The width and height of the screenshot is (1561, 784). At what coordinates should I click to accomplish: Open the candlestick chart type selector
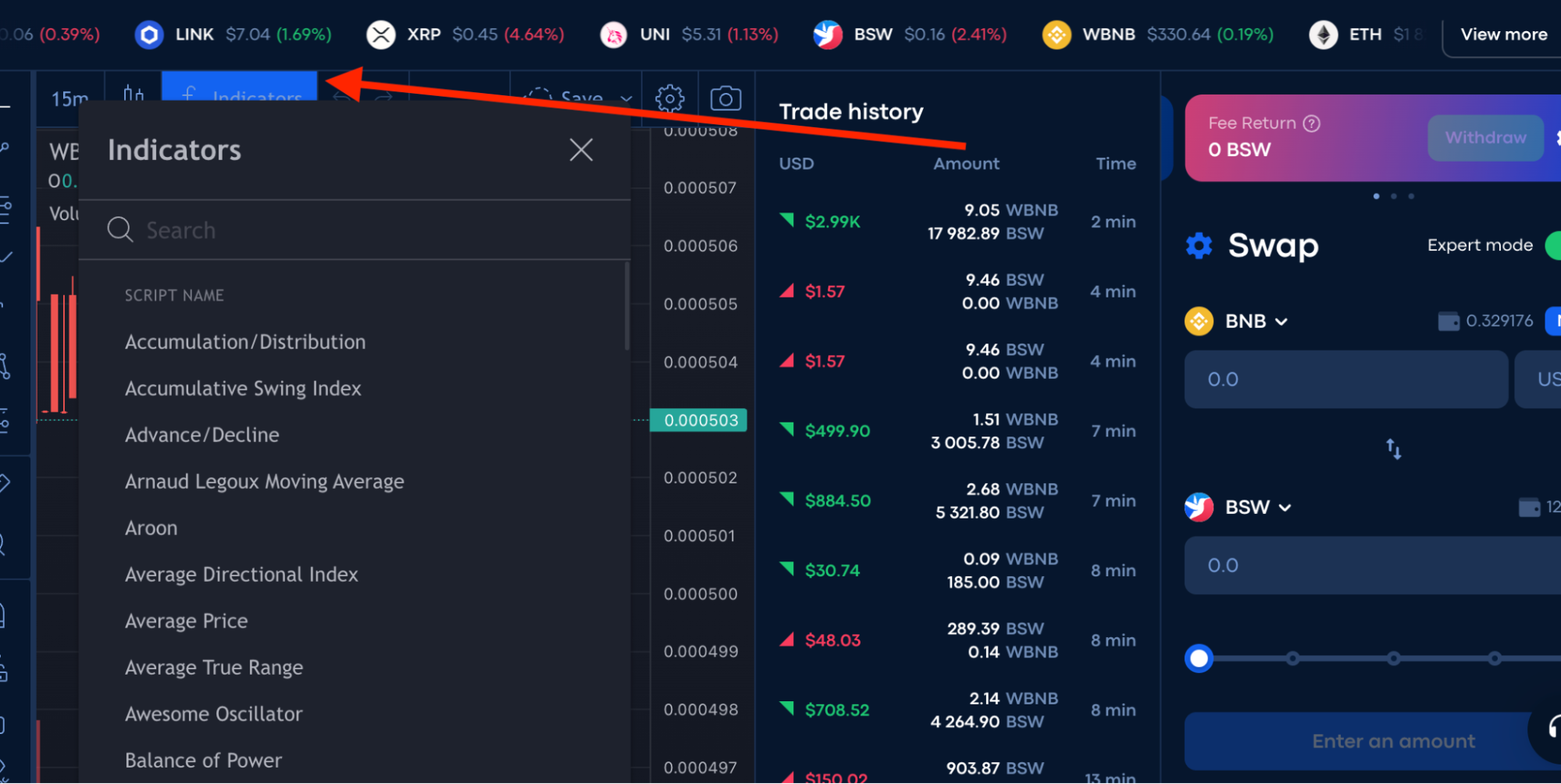134,95
